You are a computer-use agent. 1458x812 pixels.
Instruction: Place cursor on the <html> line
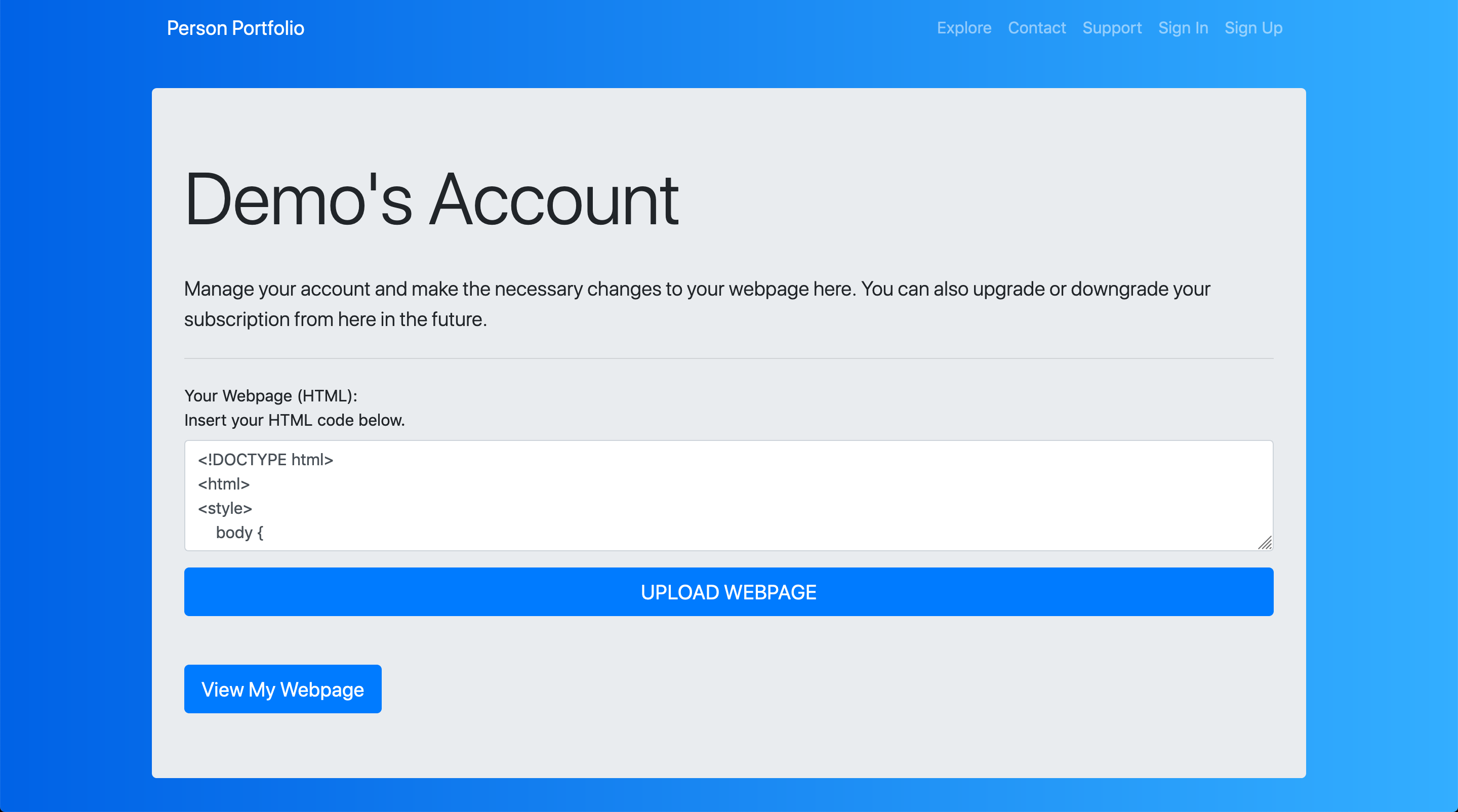(x=224, y=484)
